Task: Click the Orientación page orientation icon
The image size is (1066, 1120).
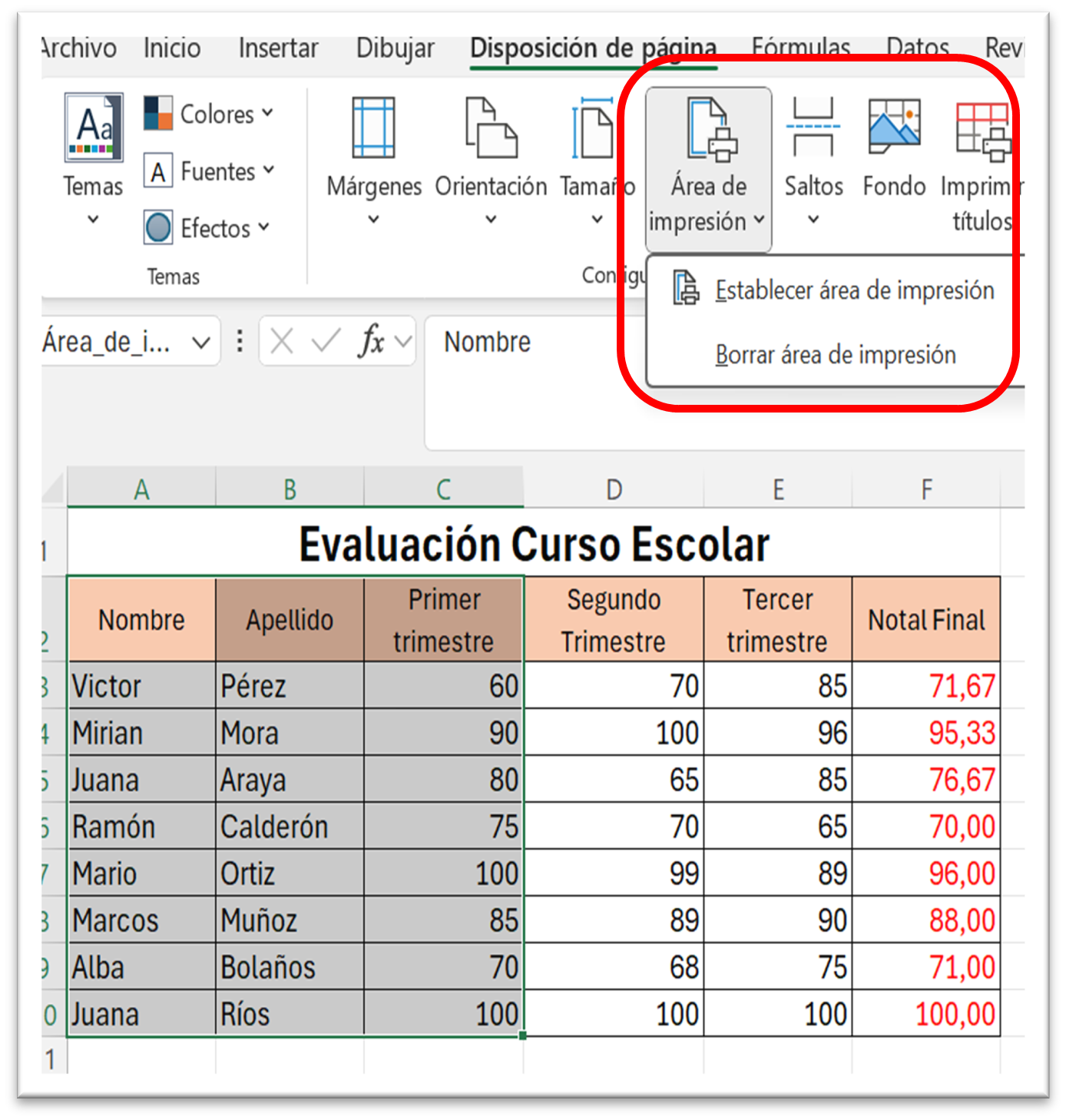Action: 491,128
